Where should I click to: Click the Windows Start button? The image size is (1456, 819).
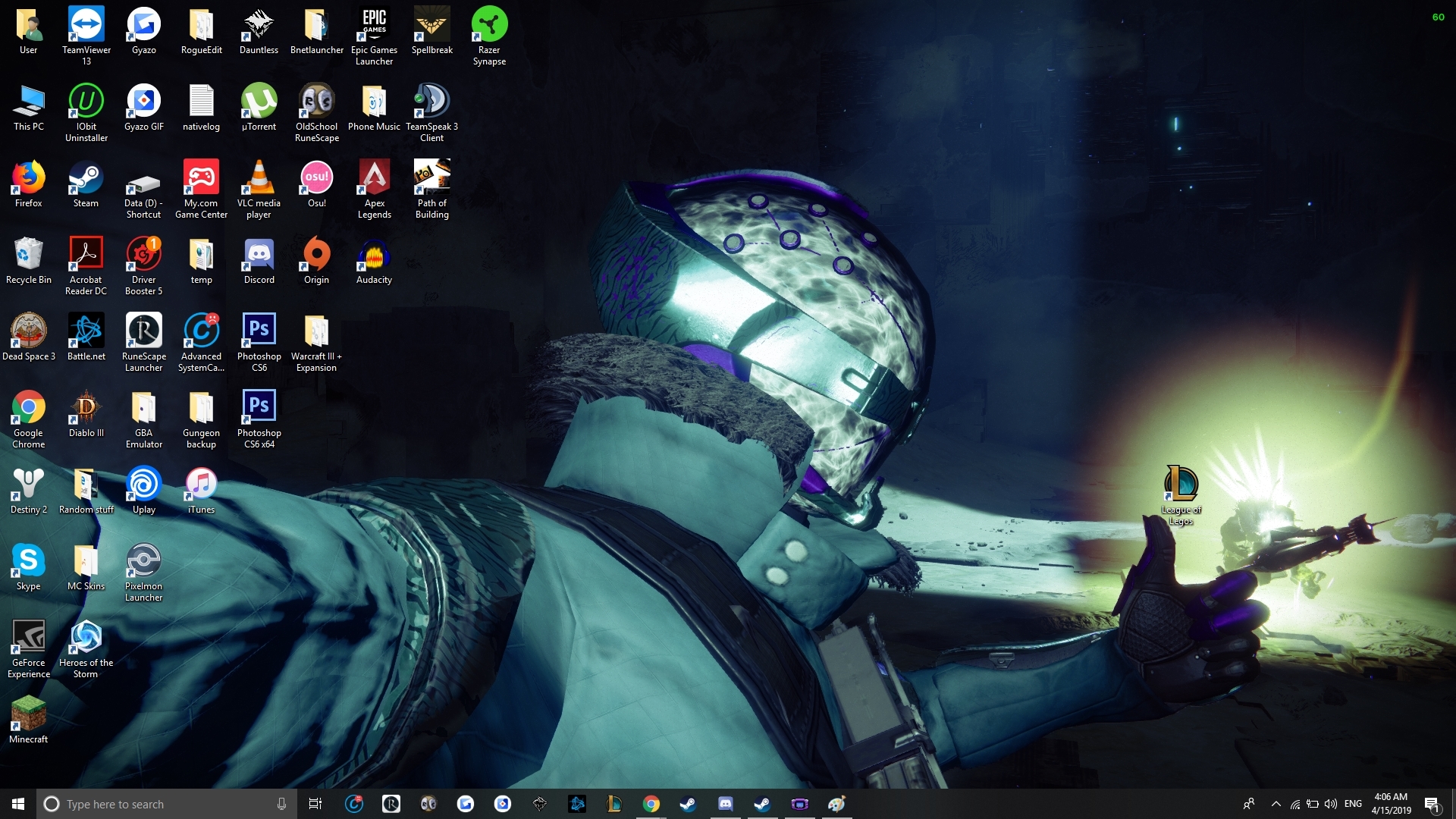tap(18, 804)
